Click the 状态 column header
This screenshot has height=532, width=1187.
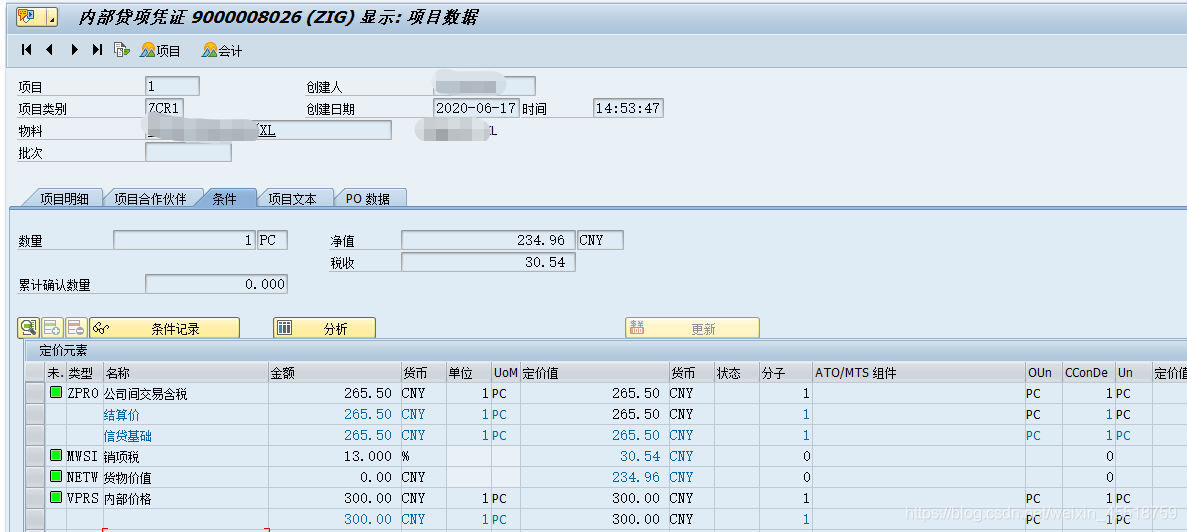[737, 373]
